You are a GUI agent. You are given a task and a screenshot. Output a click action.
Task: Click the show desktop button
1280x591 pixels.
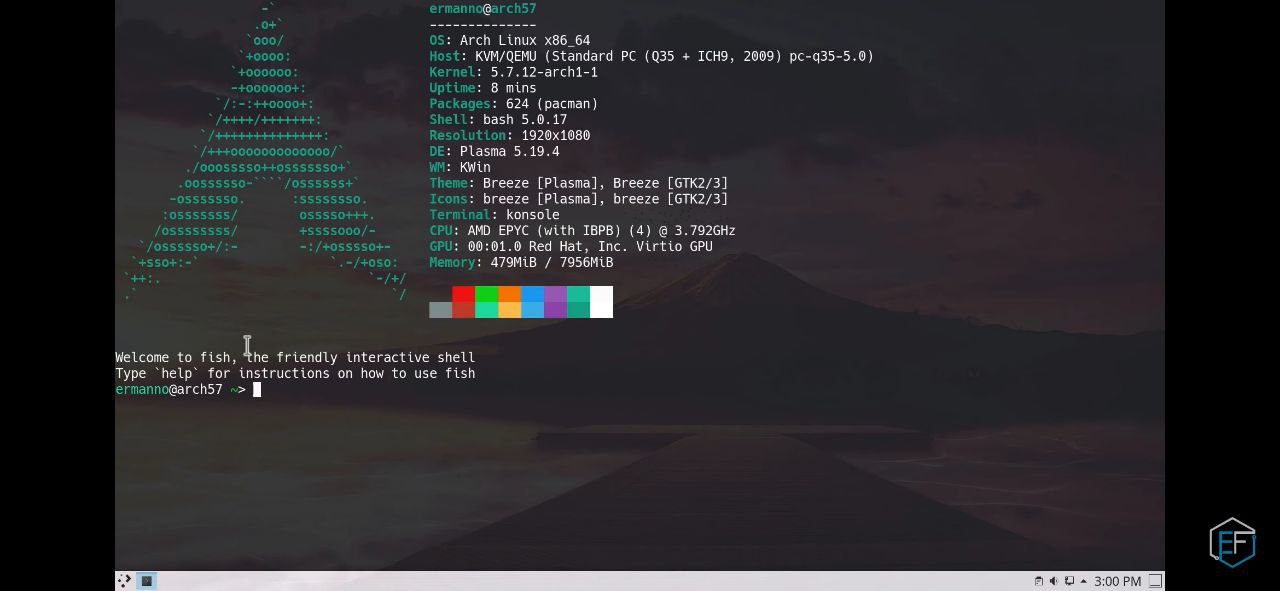coord(1155,581)
